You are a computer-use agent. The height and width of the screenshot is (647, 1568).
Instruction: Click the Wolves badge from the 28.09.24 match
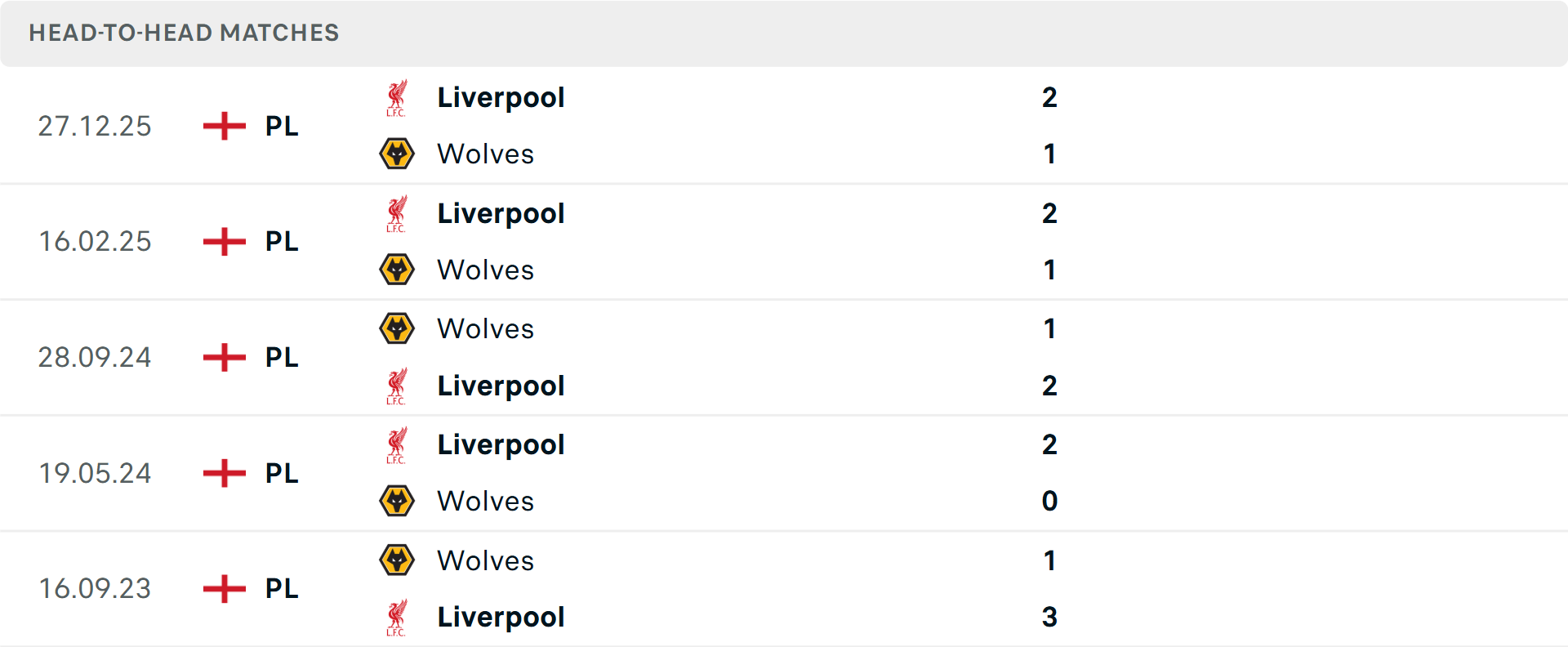398,328
